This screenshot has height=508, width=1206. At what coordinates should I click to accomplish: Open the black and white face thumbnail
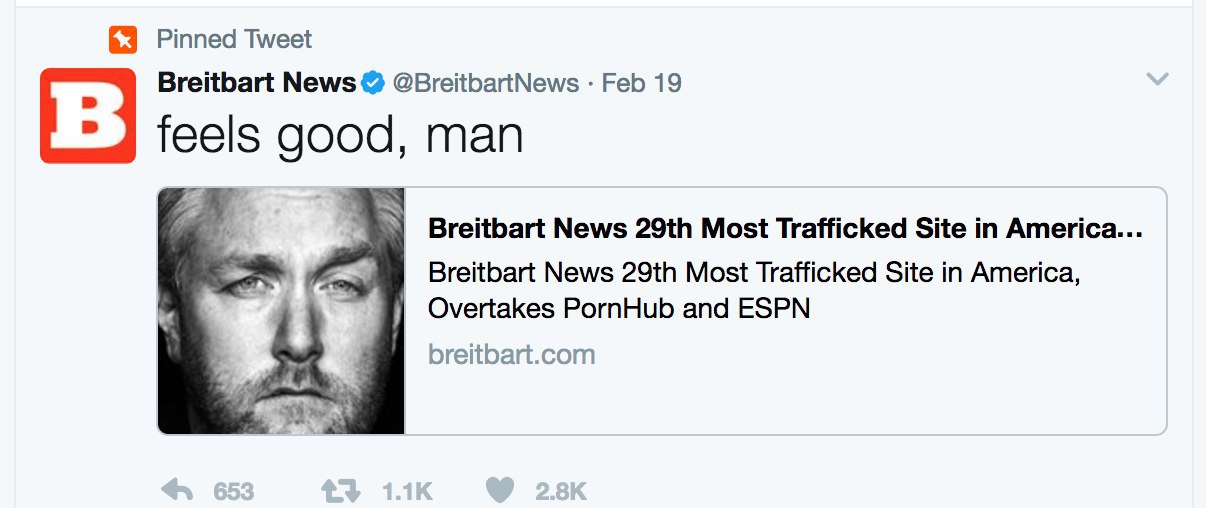282,311
